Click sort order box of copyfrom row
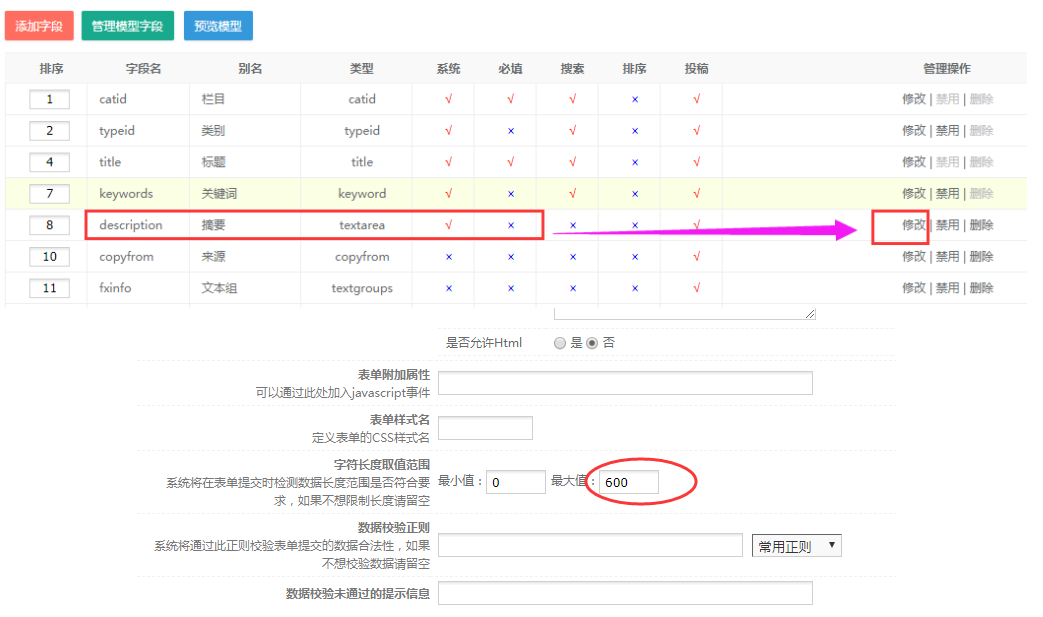Screen dimensions: 1043x617 click(49, 256)
